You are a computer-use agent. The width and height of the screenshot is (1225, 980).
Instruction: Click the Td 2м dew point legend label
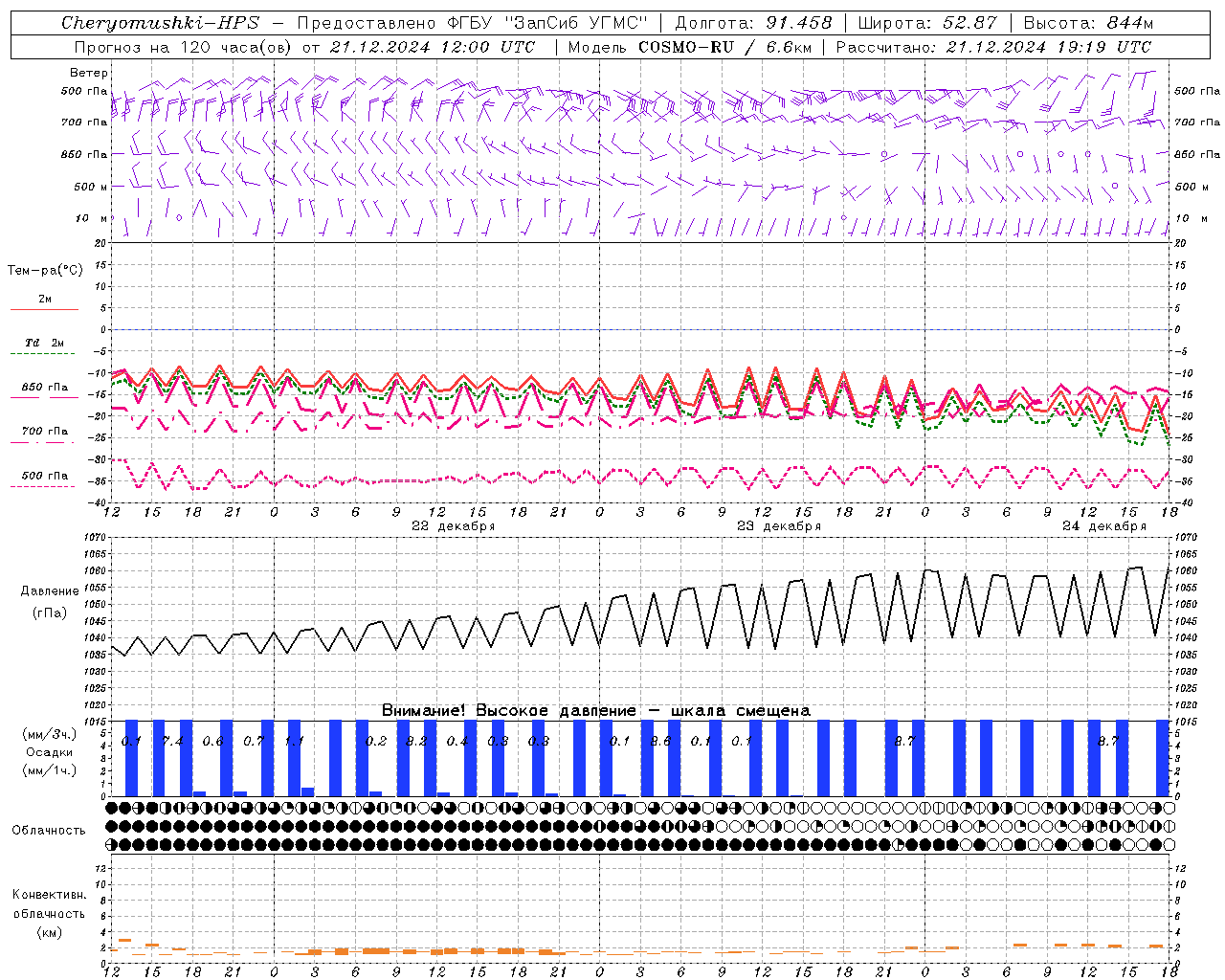click(45, 343)
